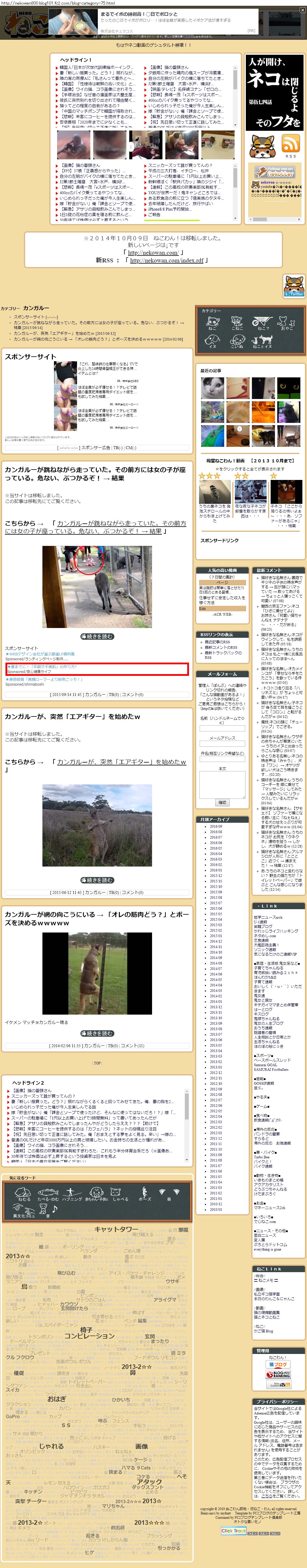Viewport: 307px width, 1568px height.
Task: Click the TOP link below the articles
Action: (97, 1063)
